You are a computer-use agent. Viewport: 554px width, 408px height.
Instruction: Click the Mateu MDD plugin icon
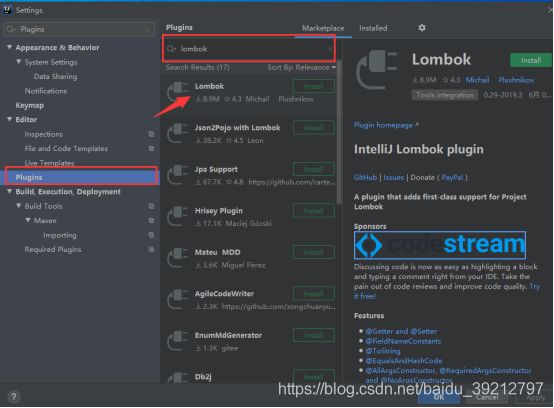coord(178,258)
